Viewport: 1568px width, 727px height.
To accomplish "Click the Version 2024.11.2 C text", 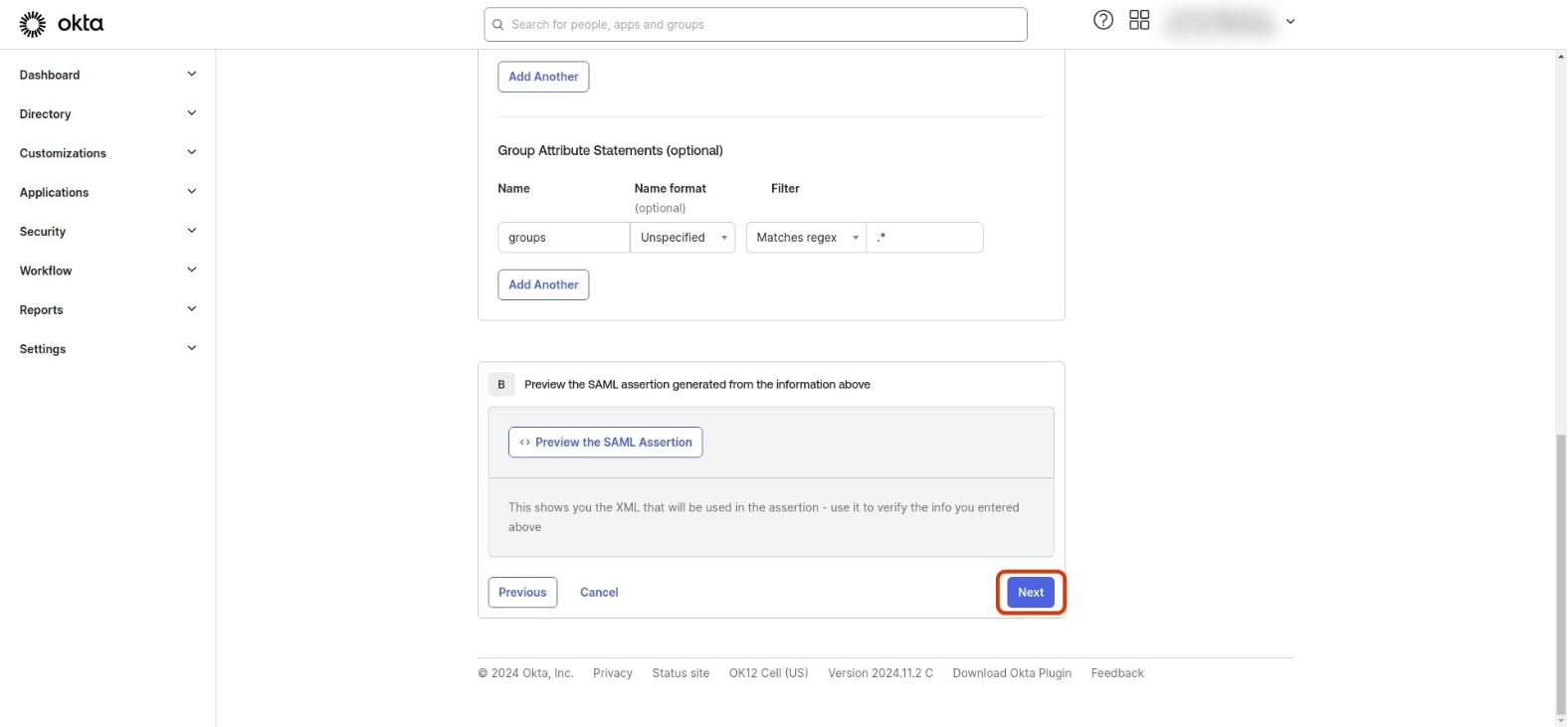I will tap(881, 673).
